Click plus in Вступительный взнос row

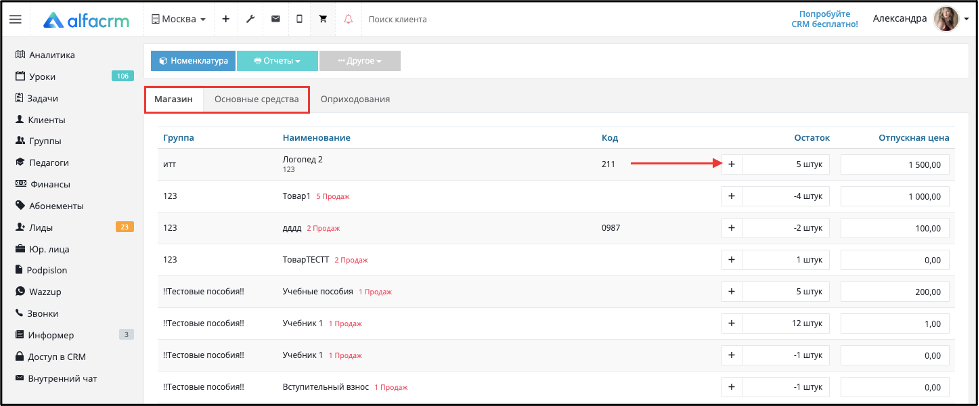tap(732, 387)
